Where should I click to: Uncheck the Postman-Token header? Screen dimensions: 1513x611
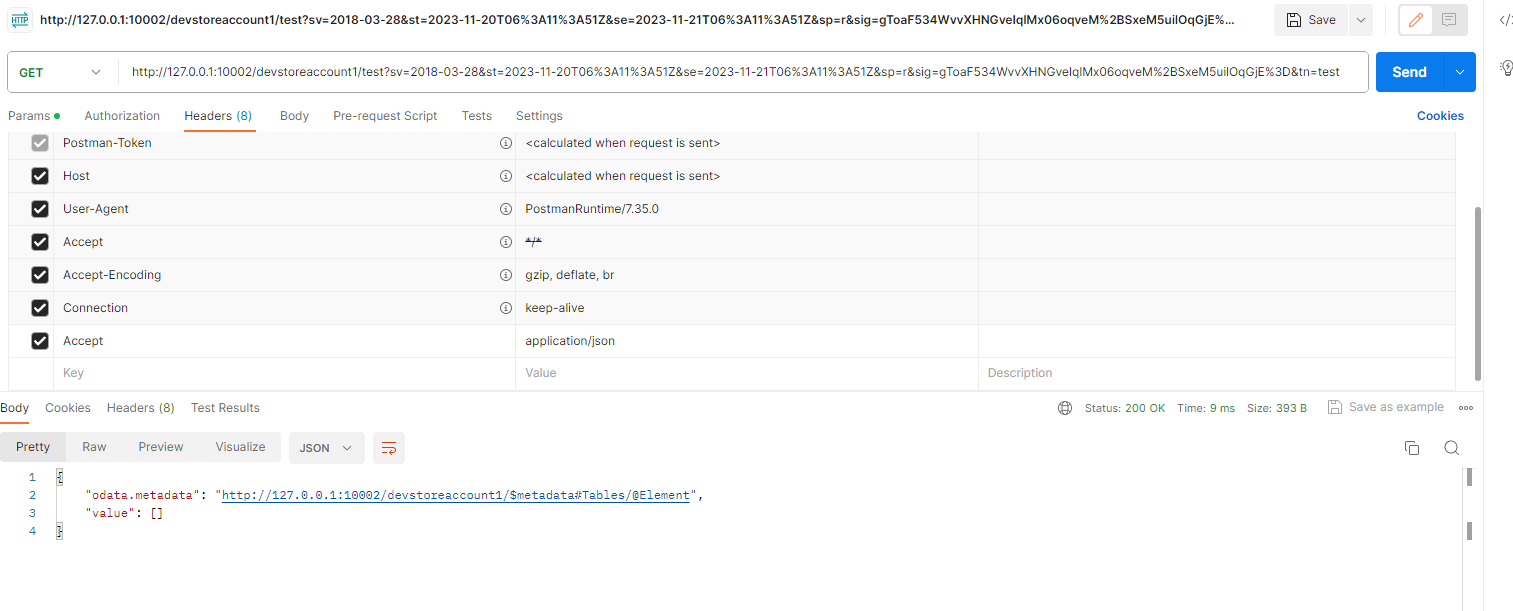pos(39,142)
